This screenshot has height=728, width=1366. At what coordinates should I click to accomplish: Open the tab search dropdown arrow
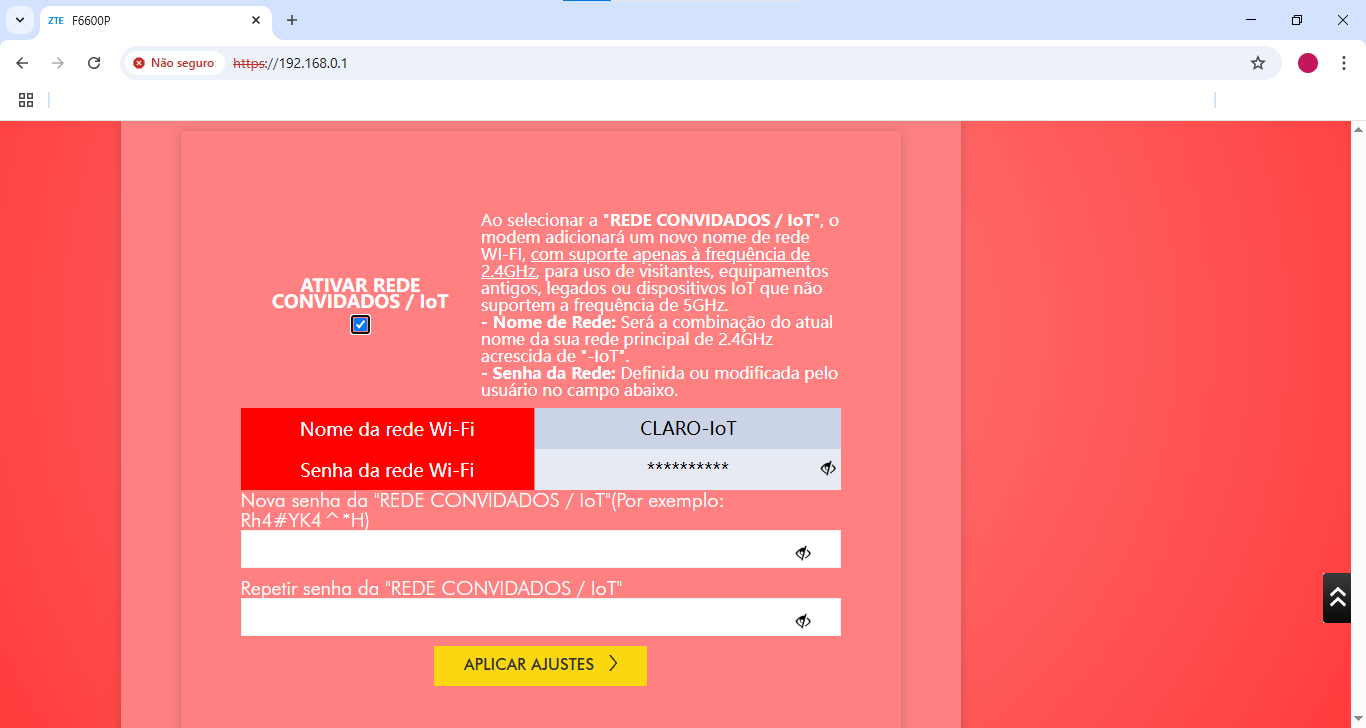(x=19, y=20)
